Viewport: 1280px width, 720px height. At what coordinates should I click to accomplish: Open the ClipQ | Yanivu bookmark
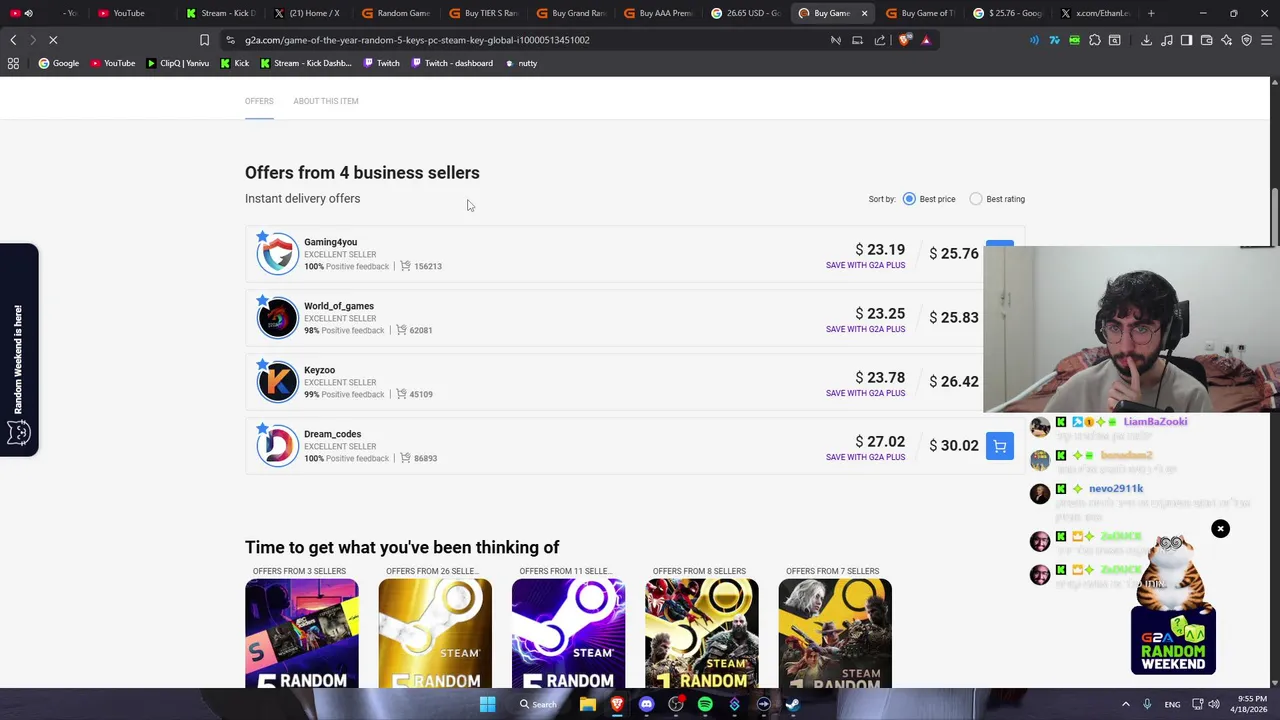coord(178,63)
